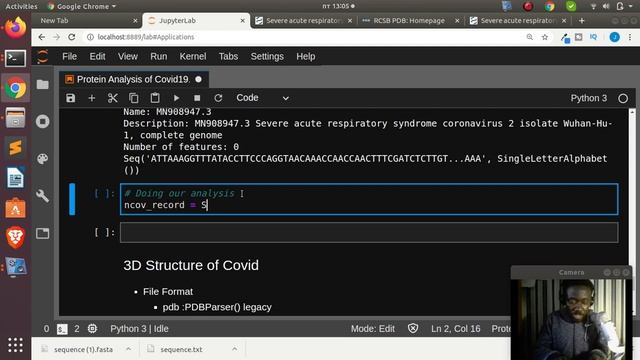Open the Settings menu
This screenshot has width=640, height=360.
[x=267, y=56]
